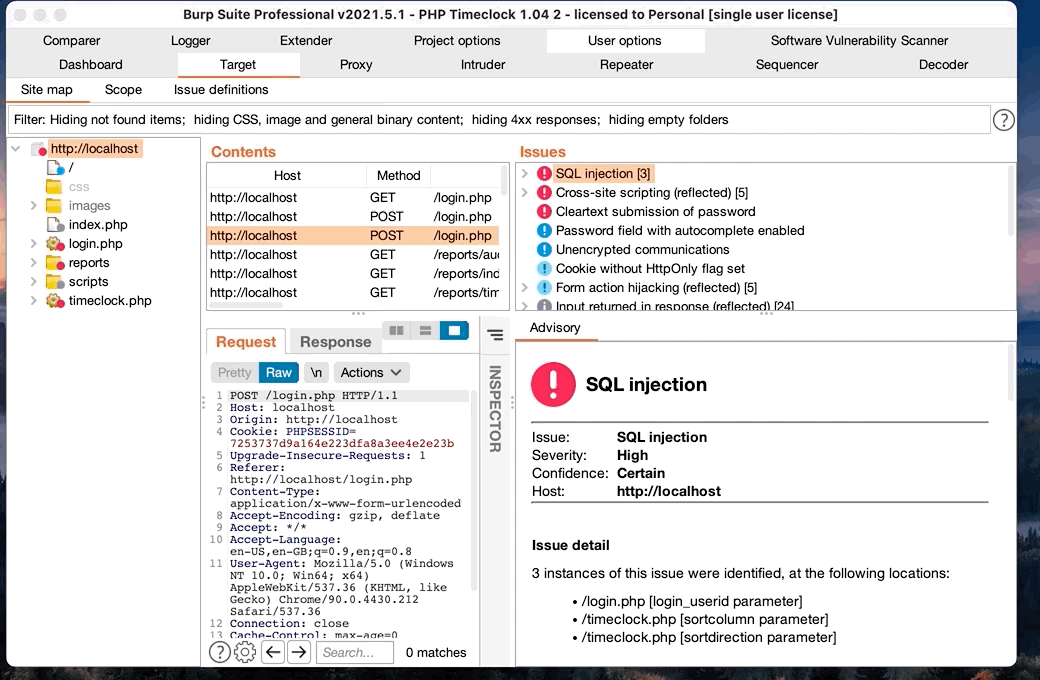This screenshot has width=1040, height=680.
Task: Go to next search match arrow
Action: 299,653
